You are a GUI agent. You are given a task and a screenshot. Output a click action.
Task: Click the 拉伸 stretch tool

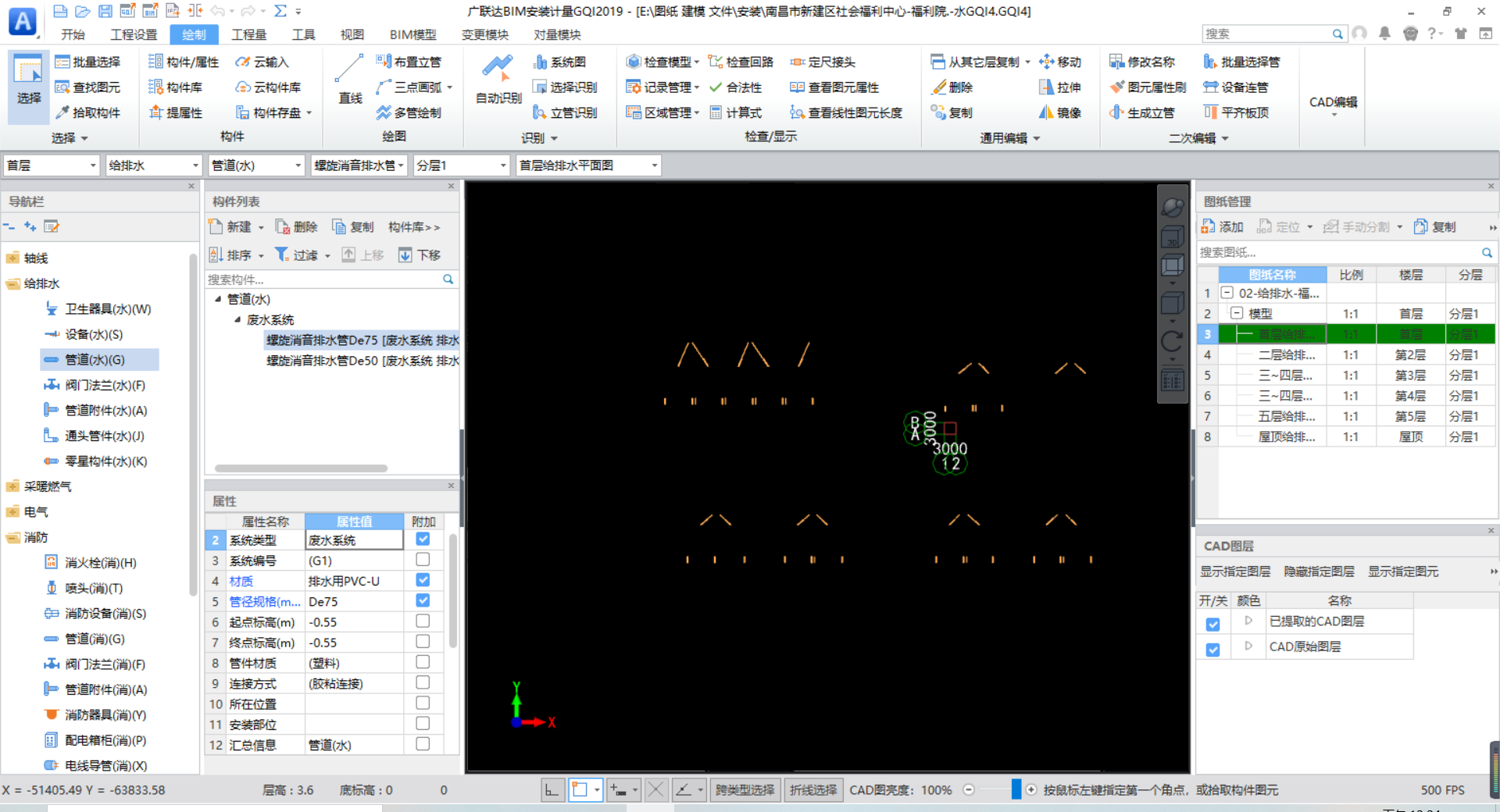[1060, 87]
